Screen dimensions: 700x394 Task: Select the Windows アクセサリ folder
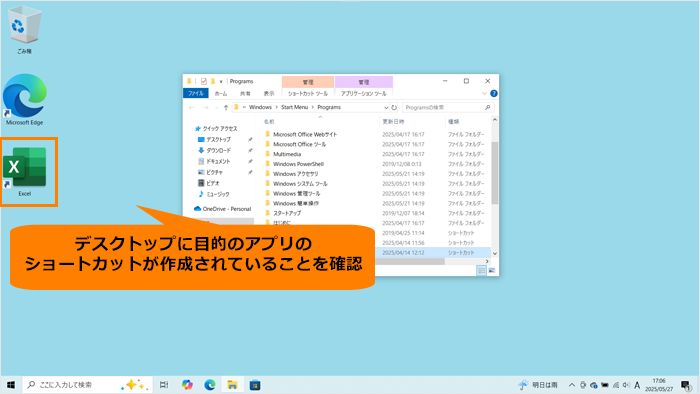pyautogui.click(x=296, y=174)
